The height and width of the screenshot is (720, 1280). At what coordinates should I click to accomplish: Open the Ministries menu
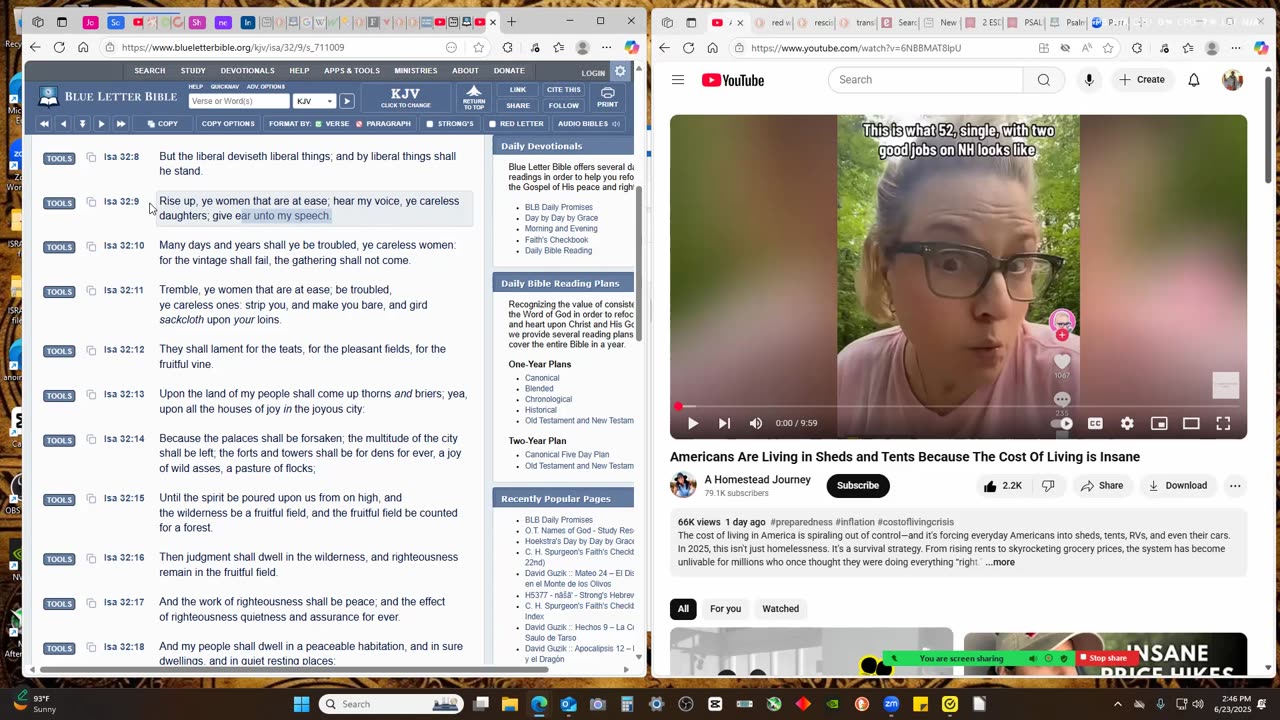click(416, 71)
